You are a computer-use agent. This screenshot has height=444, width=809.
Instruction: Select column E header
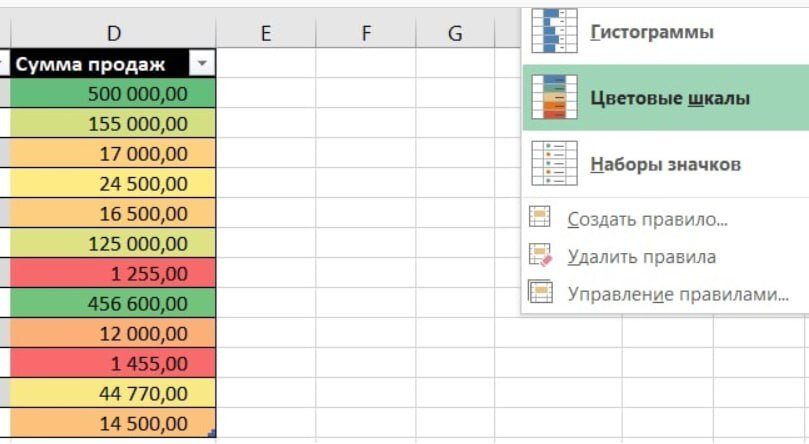(x=266, y=33)
